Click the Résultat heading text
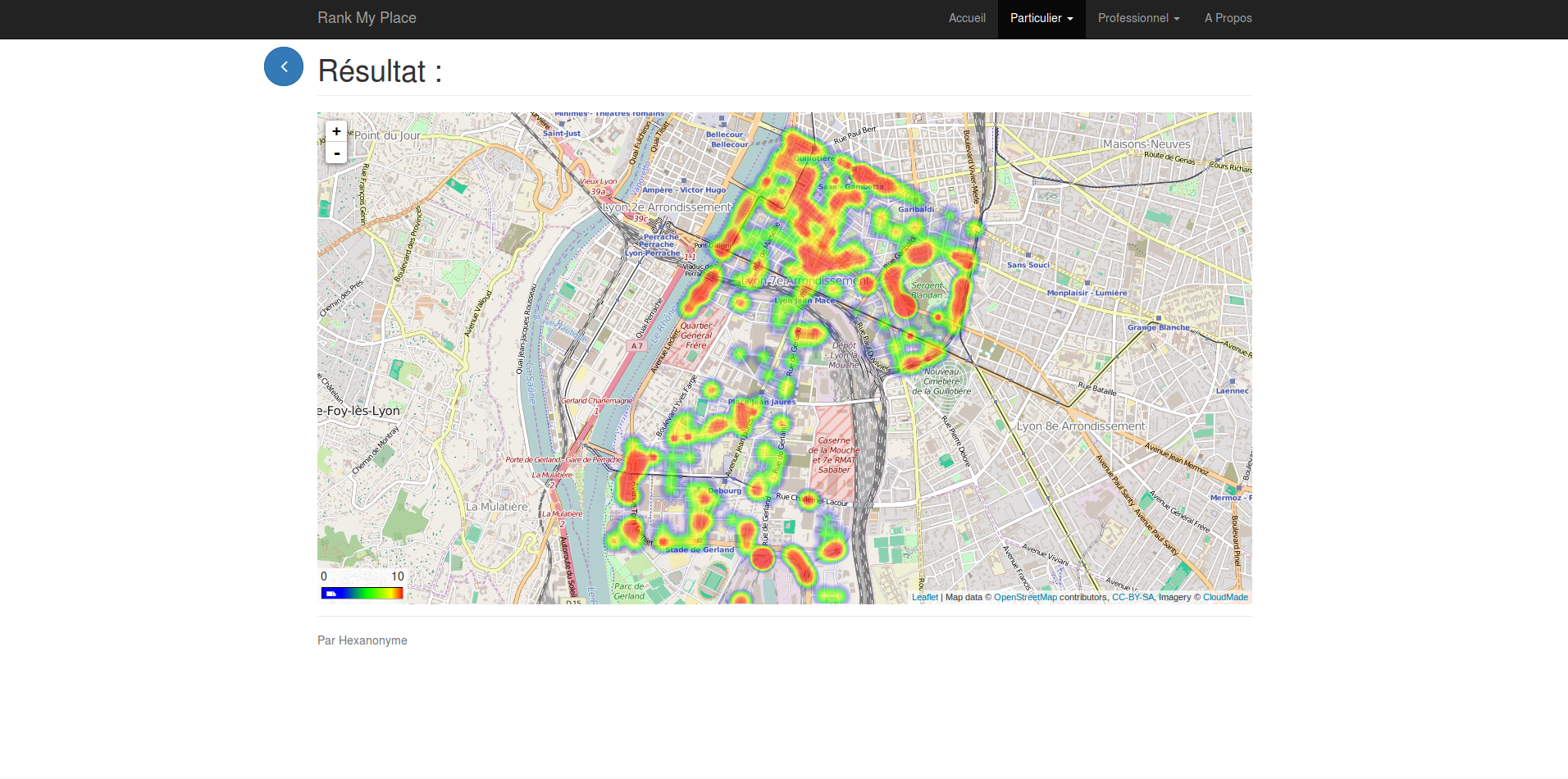1568x779 pixels. coord(380,71)
